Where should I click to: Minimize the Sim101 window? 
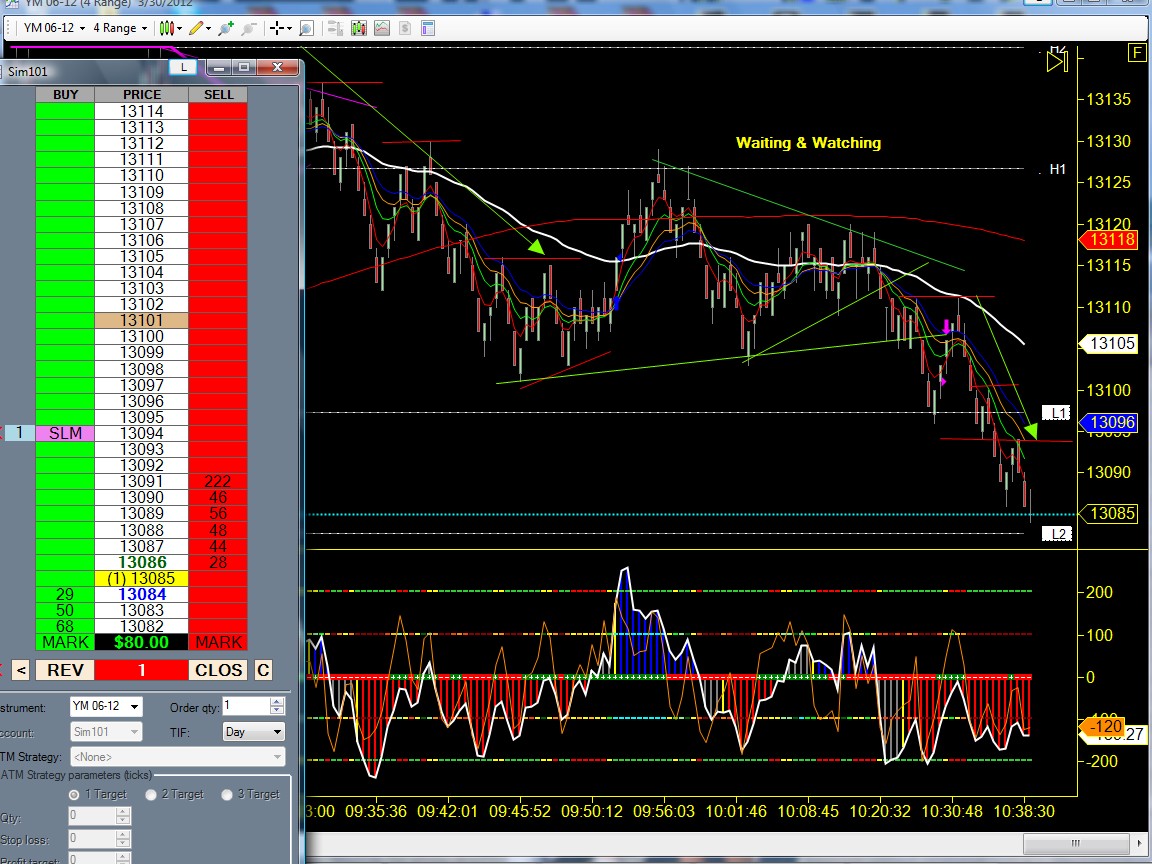pyautogui.click(x=218, y=68)
